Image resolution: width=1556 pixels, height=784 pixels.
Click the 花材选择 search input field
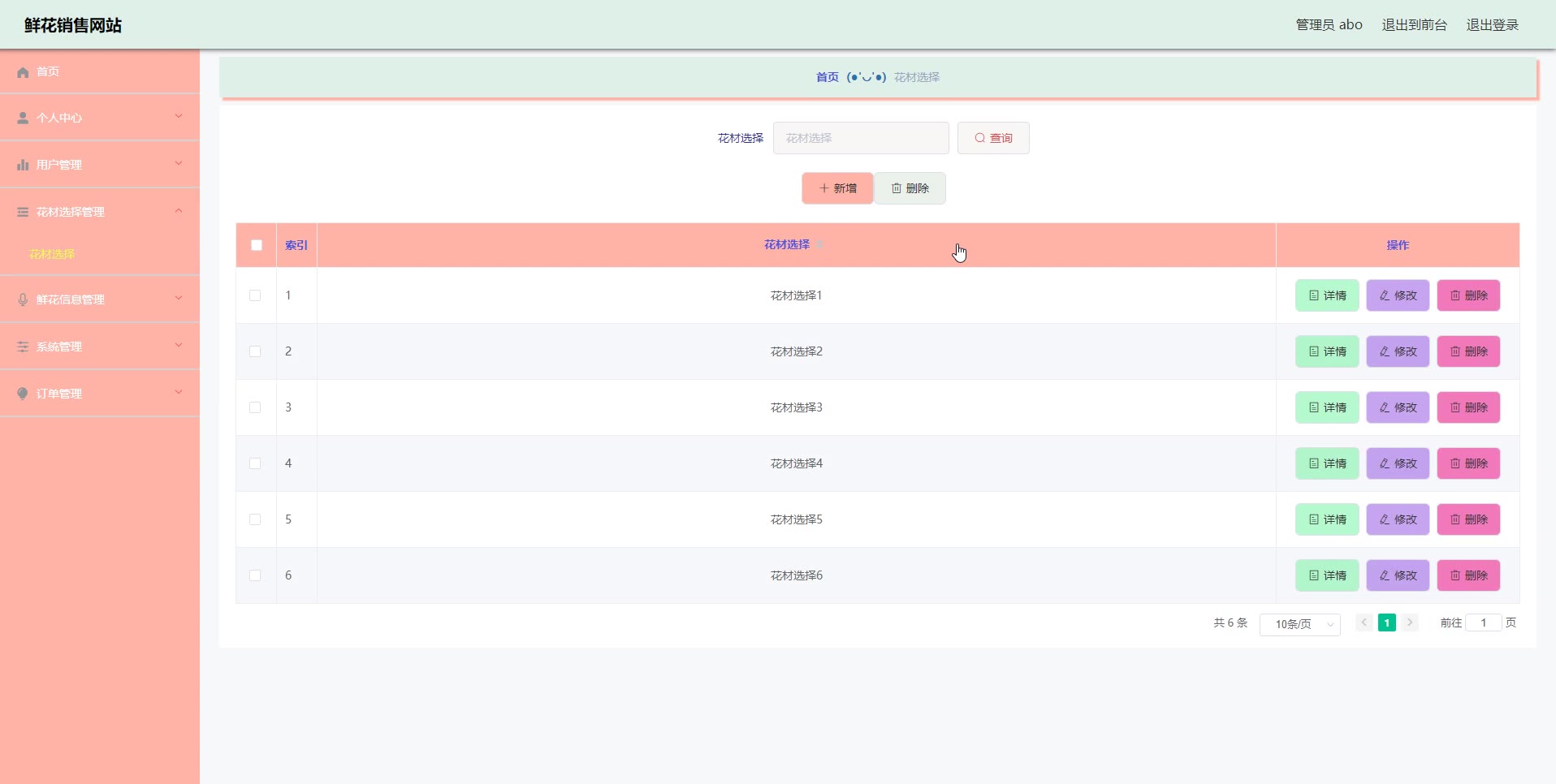click(x=861, y=138)
